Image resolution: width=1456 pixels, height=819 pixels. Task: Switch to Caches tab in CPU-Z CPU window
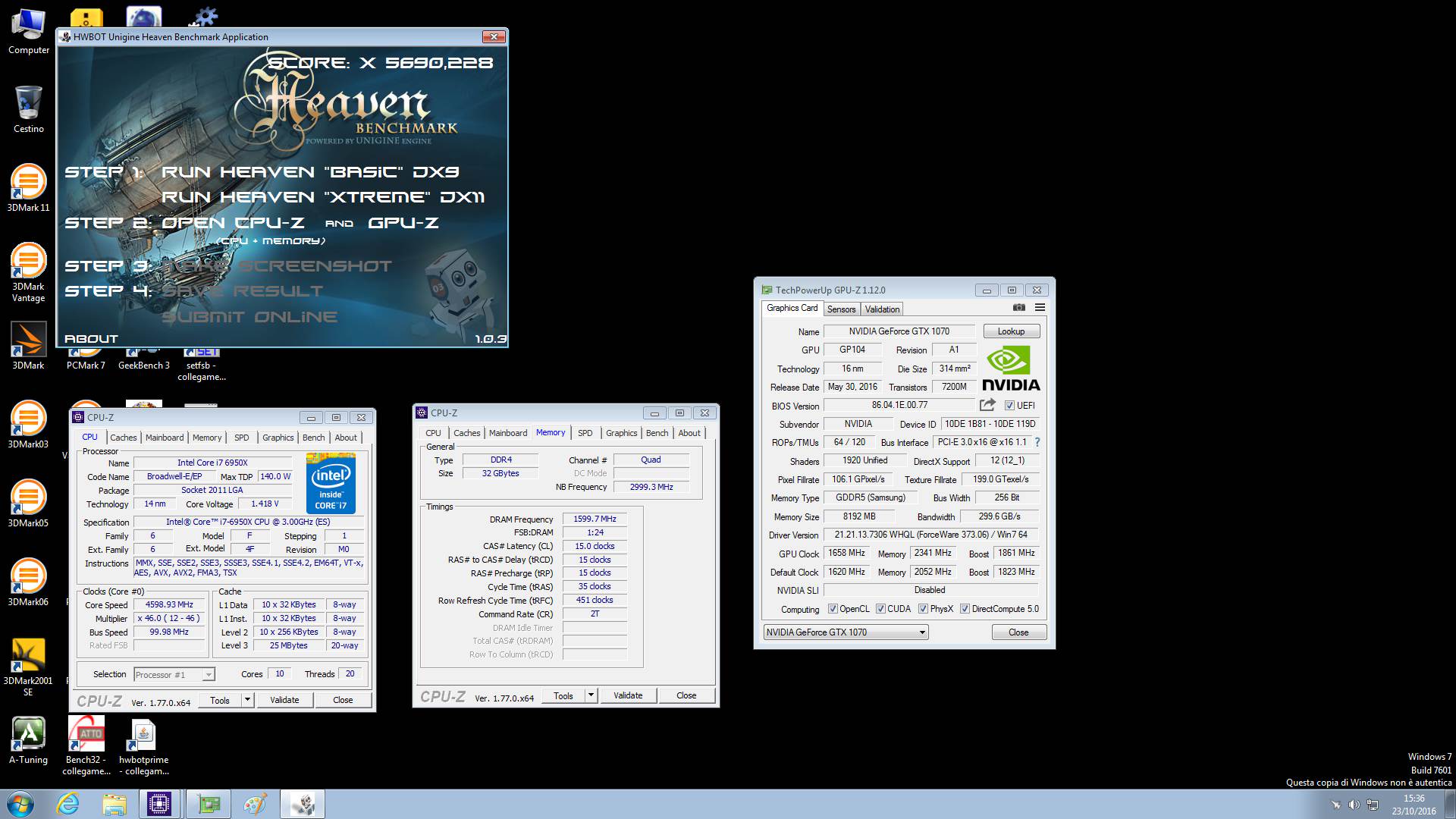pyautogui.click(x=123, y=438)
